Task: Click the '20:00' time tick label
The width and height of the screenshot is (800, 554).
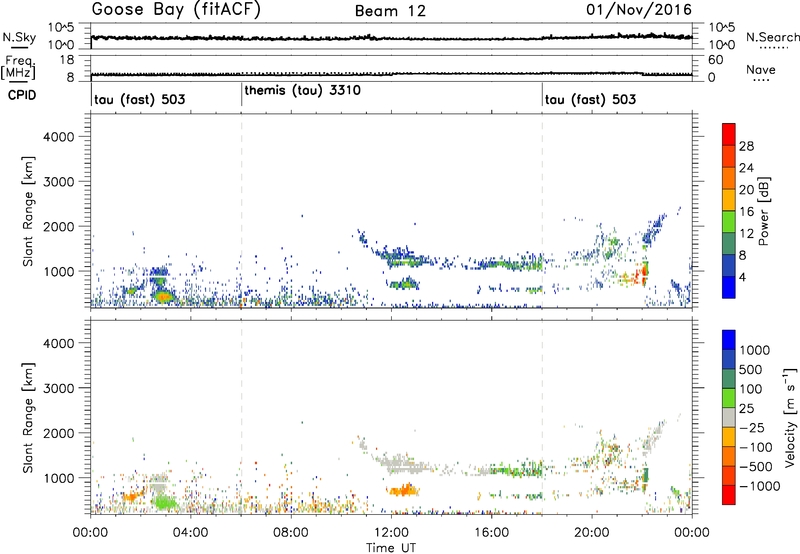Action: click(592, 533)
